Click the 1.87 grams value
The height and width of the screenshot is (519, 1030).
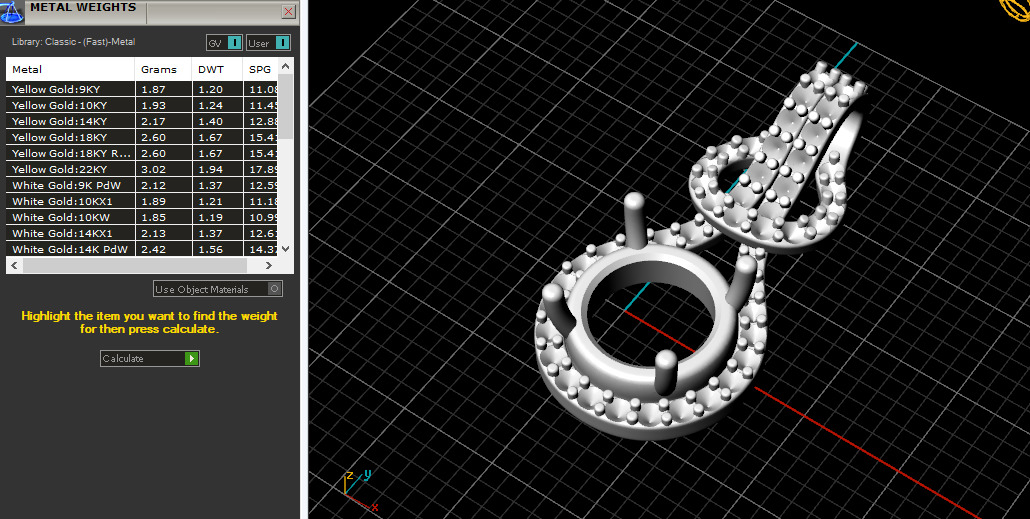153,89
